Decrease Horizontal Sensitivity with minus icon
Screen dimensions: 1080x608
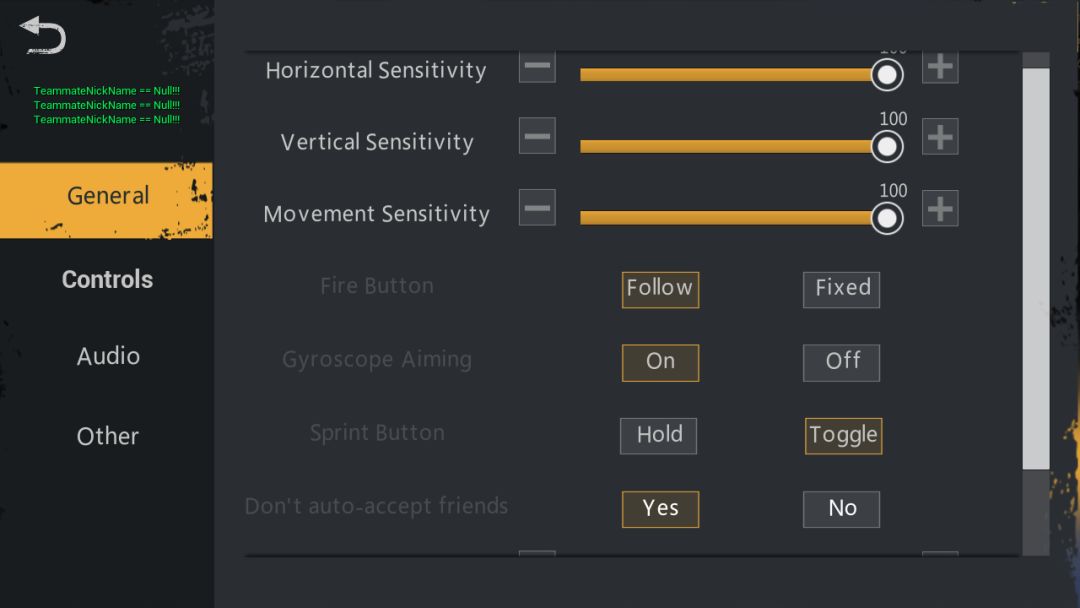[537, 68]
